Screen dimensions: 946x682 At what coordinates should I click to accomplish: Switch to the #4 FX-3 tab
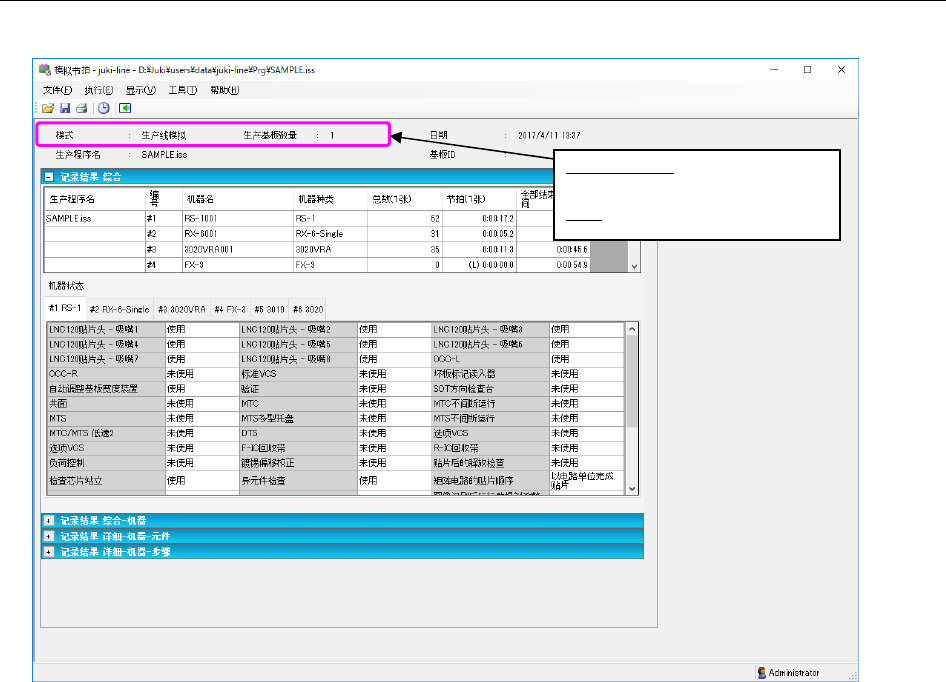(231, 310)
